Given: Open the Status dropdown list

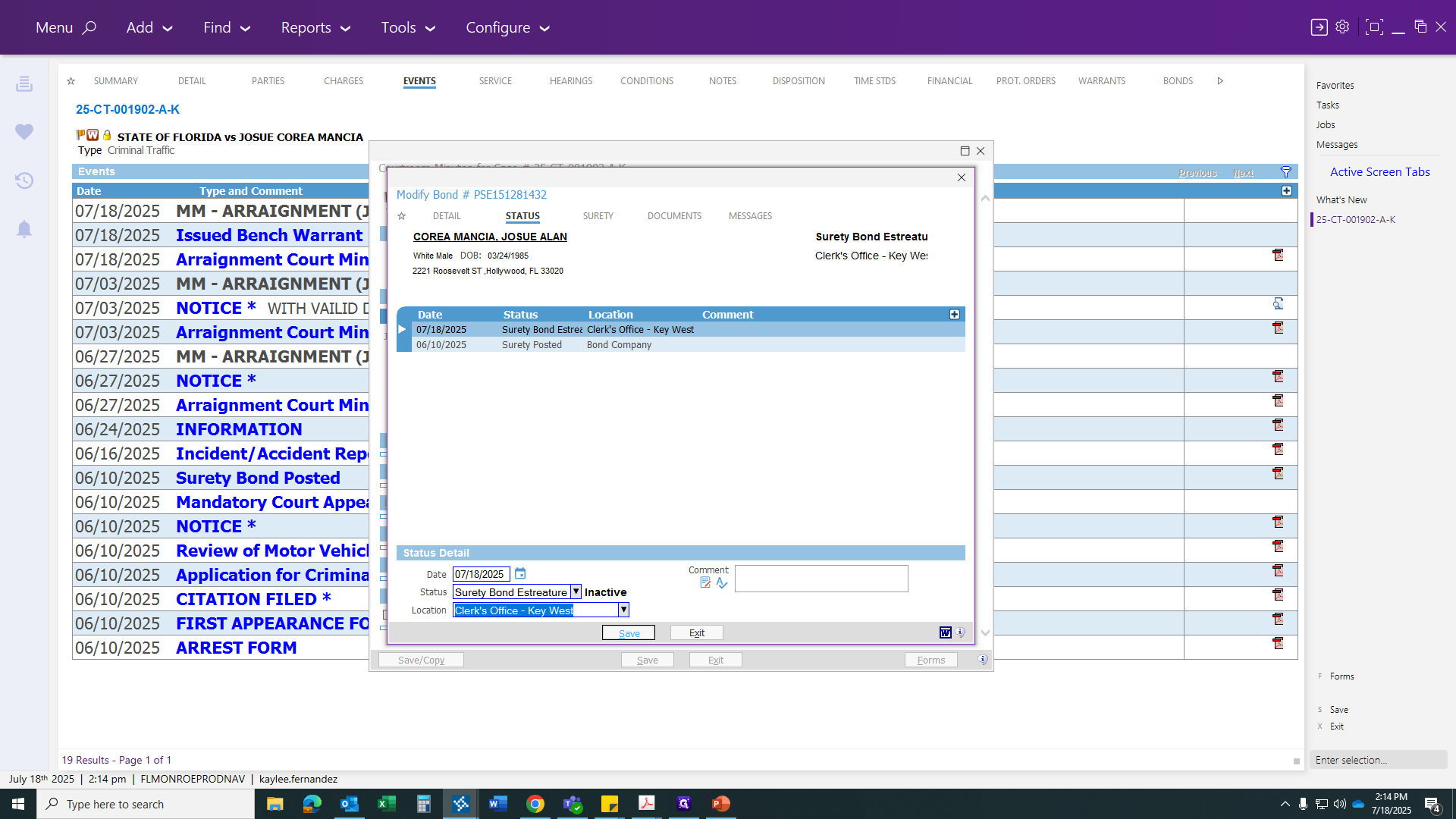Looking at the screenshot, I should click(x=576, y=592).
